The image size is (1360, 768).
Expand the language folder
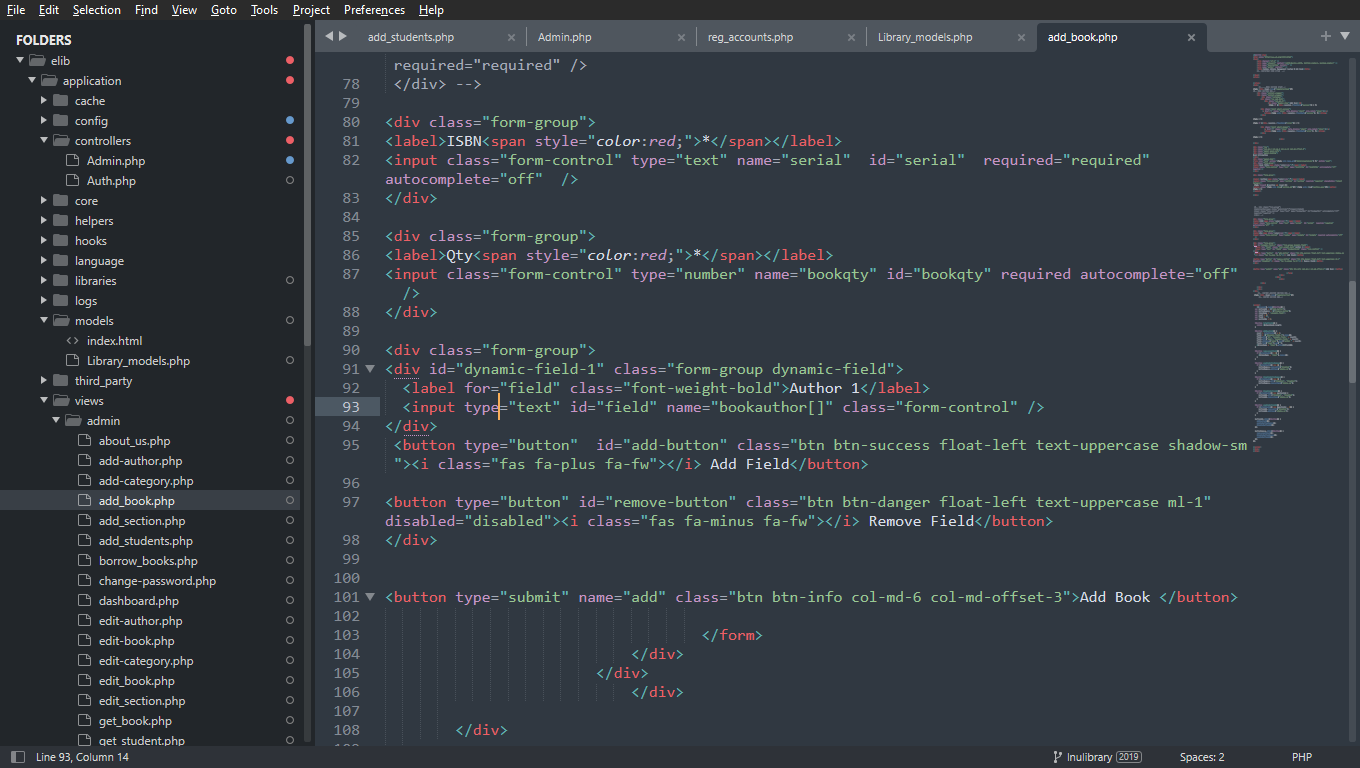pos(44,260)
